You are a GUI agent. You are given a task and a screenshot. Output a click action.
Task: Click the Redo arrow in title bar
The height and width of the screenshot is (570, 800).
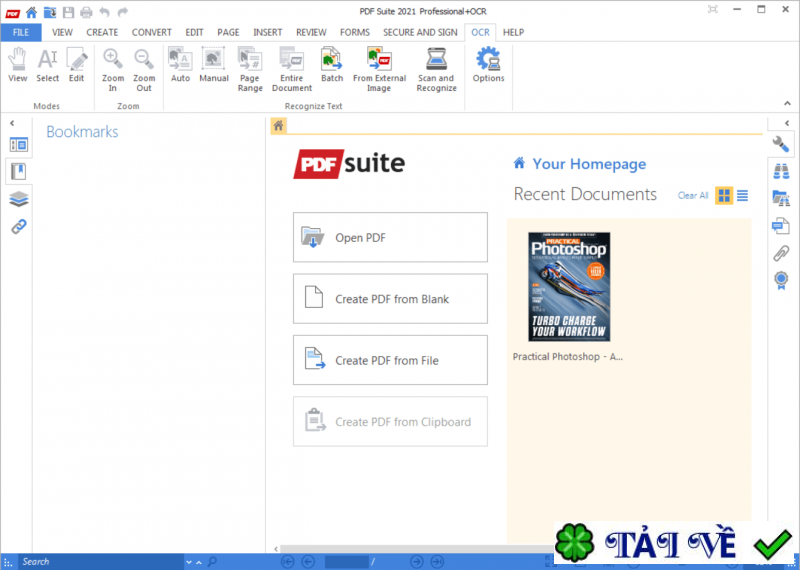122,12
